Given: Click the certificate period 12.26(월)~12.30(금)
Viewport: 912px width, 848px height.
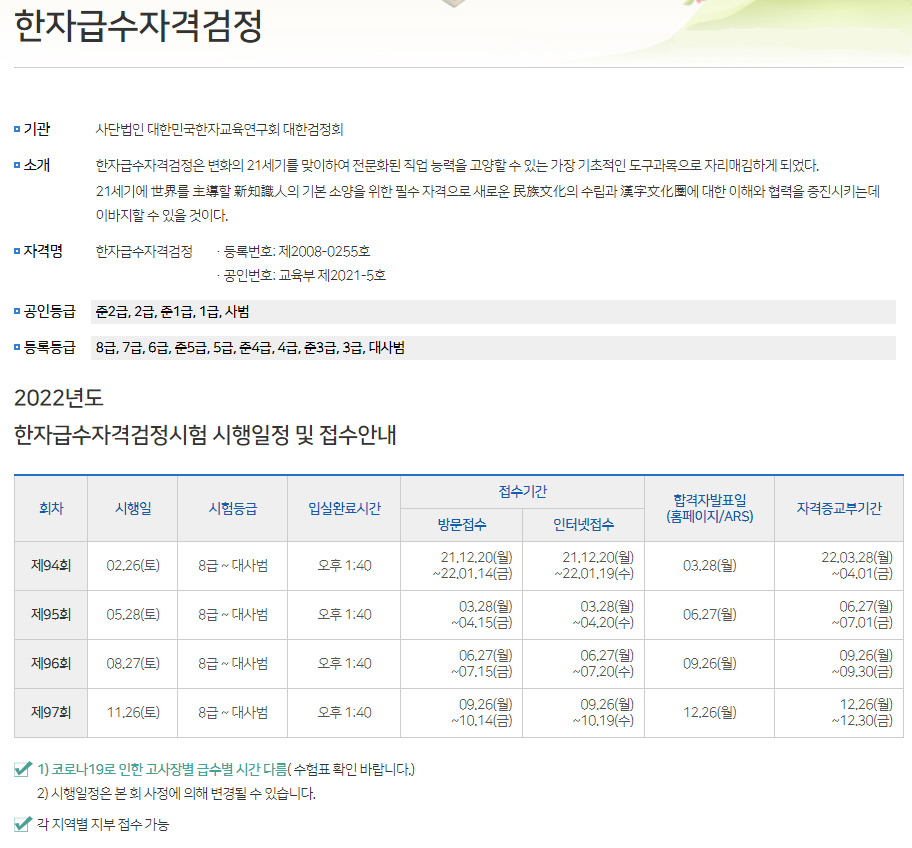Looking at the screenshot, I should pyautogui.click(x=863, y=712).
